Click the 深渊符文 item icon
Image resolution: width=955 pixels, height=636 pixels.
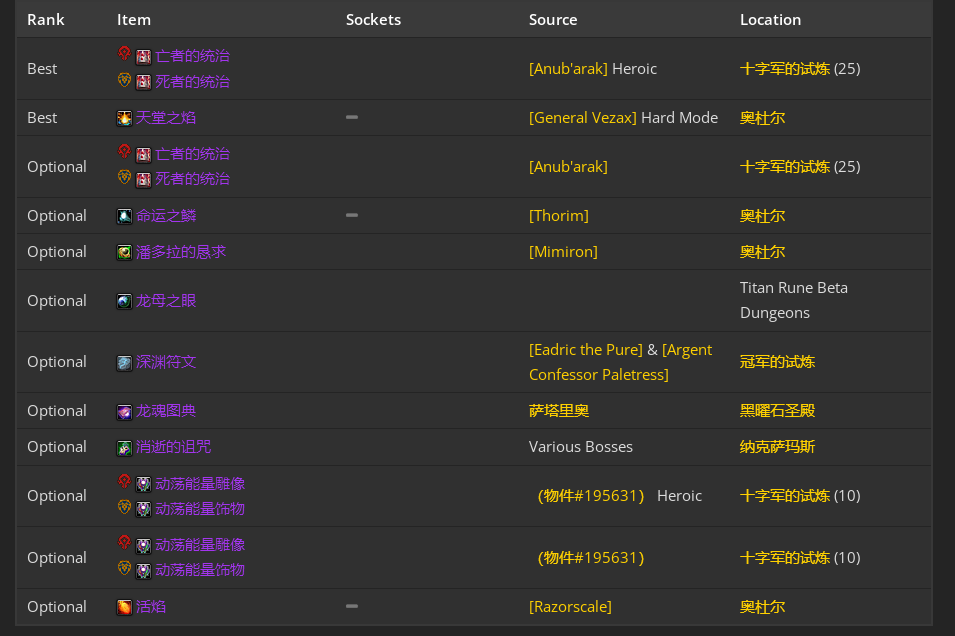(124, 363)
